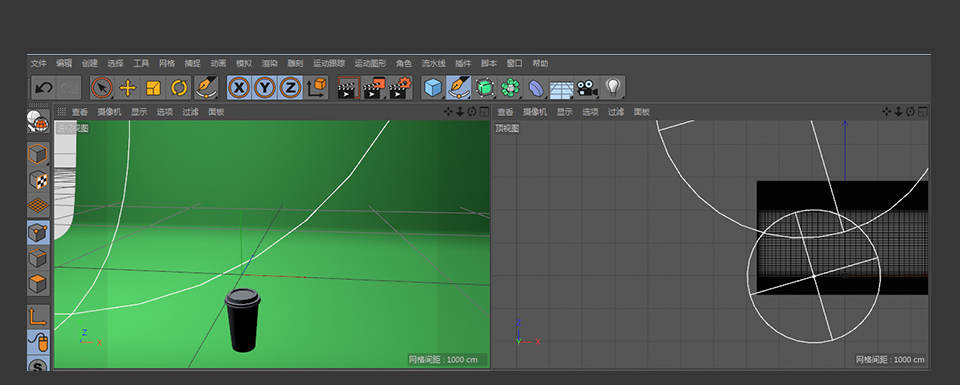The width and height of the screenshot is (960, 385).
Task: Click 查看 in the perspective viewport
Action: [80, 112]
